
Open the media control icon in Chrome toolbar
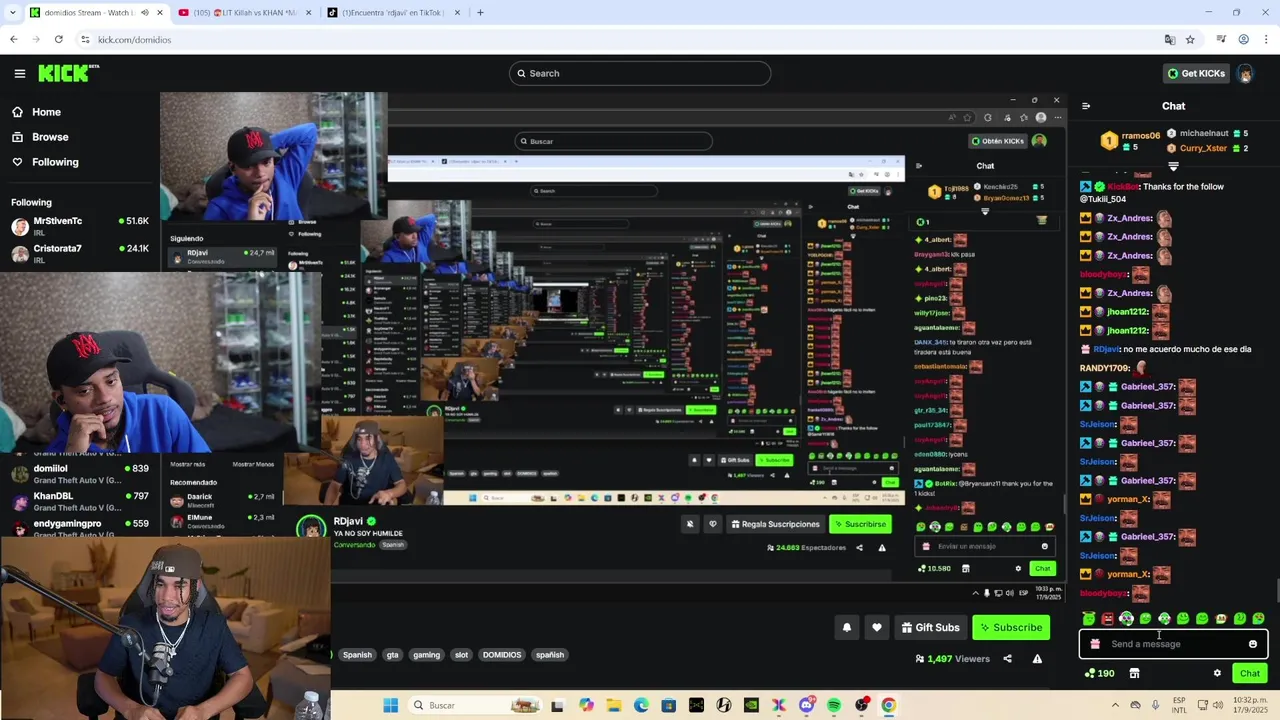(1221, 40)
